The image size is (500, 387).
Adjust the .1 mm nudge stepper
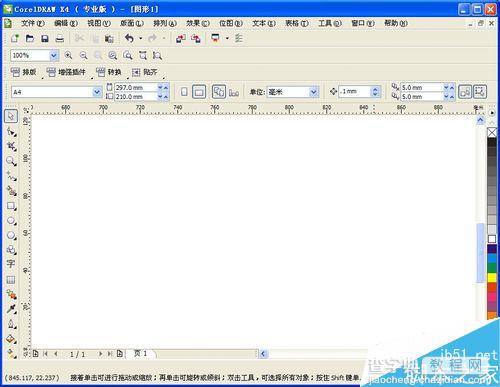point(375,91)
